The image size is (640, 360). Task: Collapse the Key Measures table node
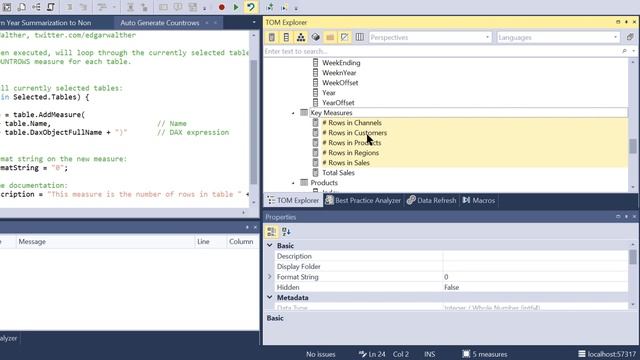[293, 113]
